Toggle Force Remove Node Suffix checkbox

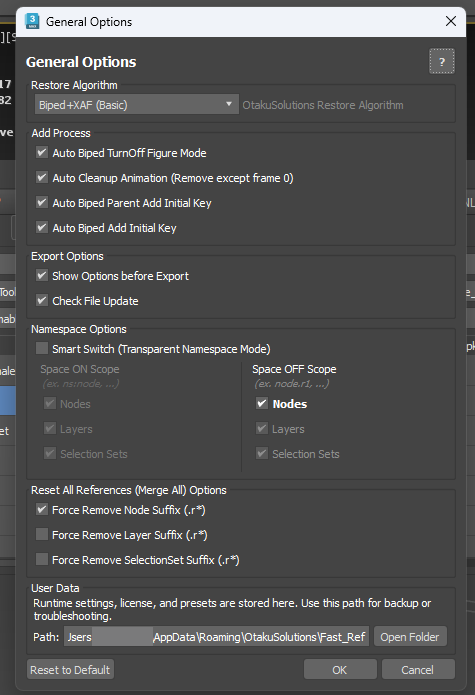point(42,509)
